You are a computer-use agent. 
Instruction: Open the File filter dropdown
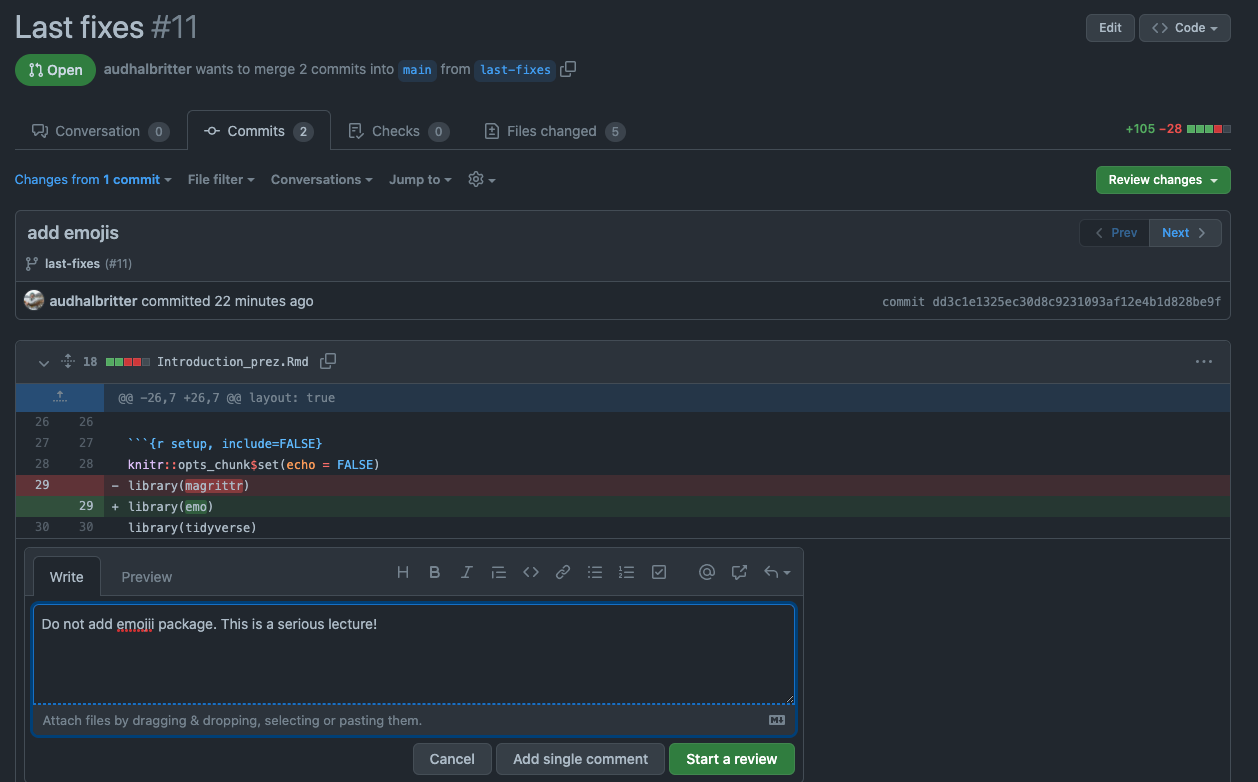point(221,180)
